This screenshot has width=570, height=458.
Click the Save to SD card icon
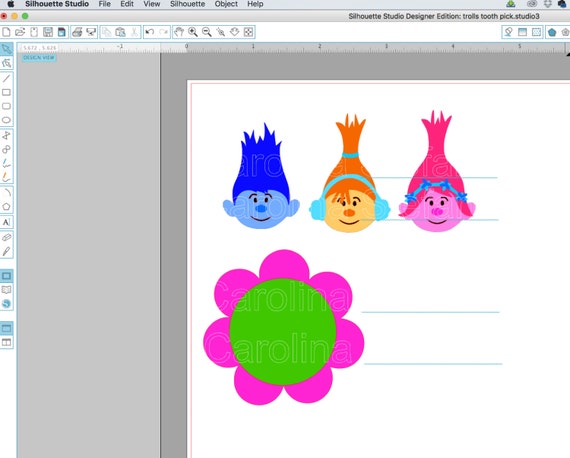click(62, 32)
